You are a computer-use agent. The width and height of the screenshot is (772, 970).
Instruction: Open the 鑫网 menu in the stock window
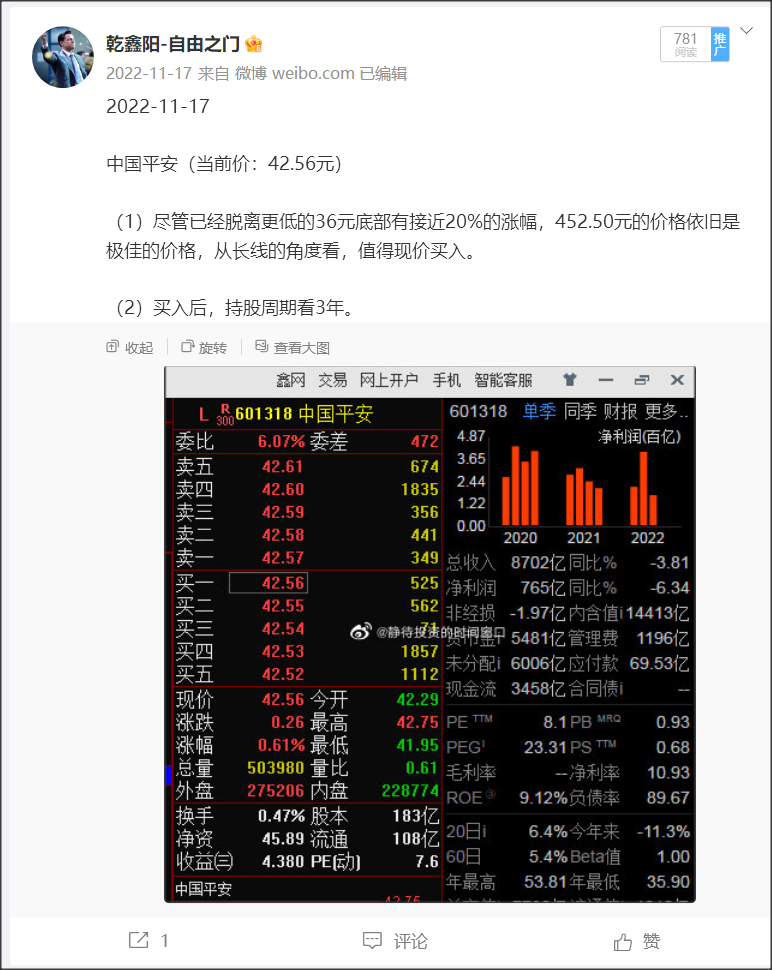pyautogui.click(x=291, y=380)
